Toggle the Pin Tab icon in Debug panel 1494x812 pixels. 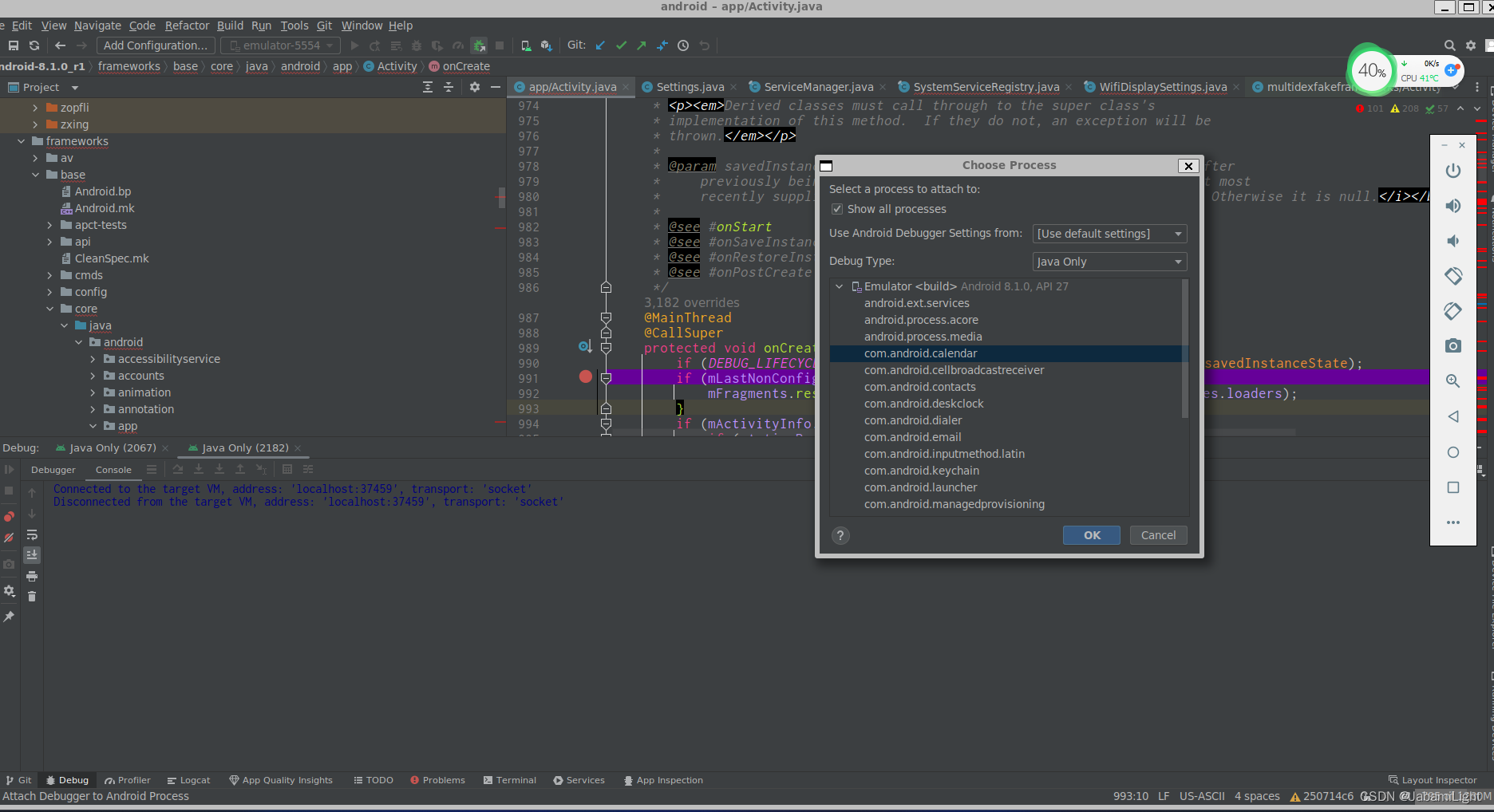(x=9, y=617)
